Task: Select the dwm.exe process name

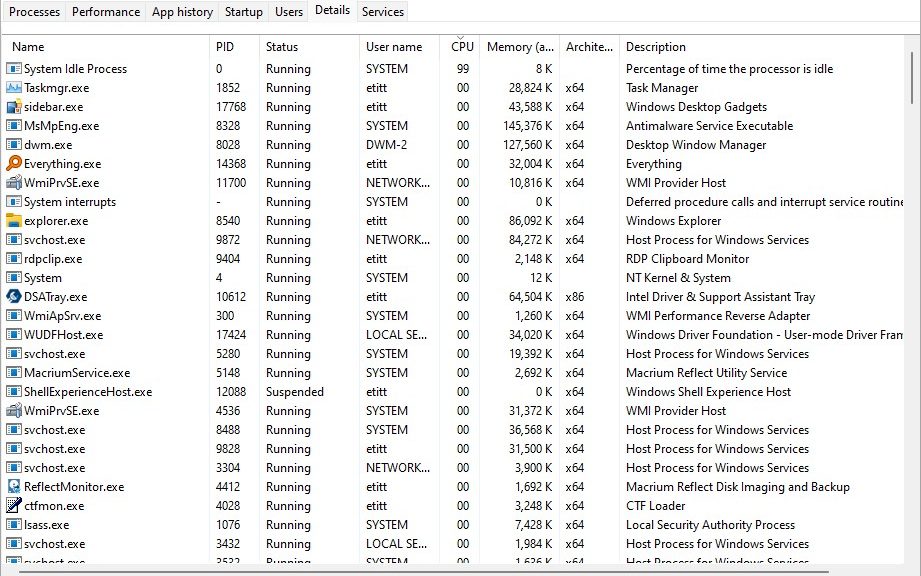Action: pyautogui.click(x=48, y=144)
